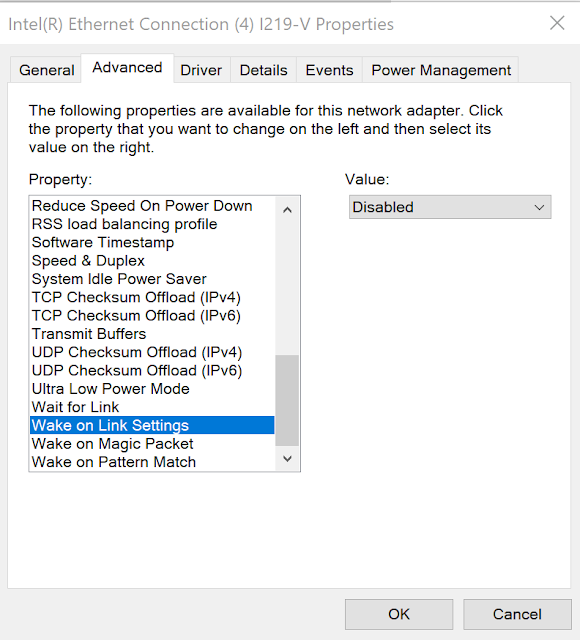The width and height of the screenshot is (580, 640).
Task: Click the highlighted Wake on Link Settings
Action: coord(152,425)
